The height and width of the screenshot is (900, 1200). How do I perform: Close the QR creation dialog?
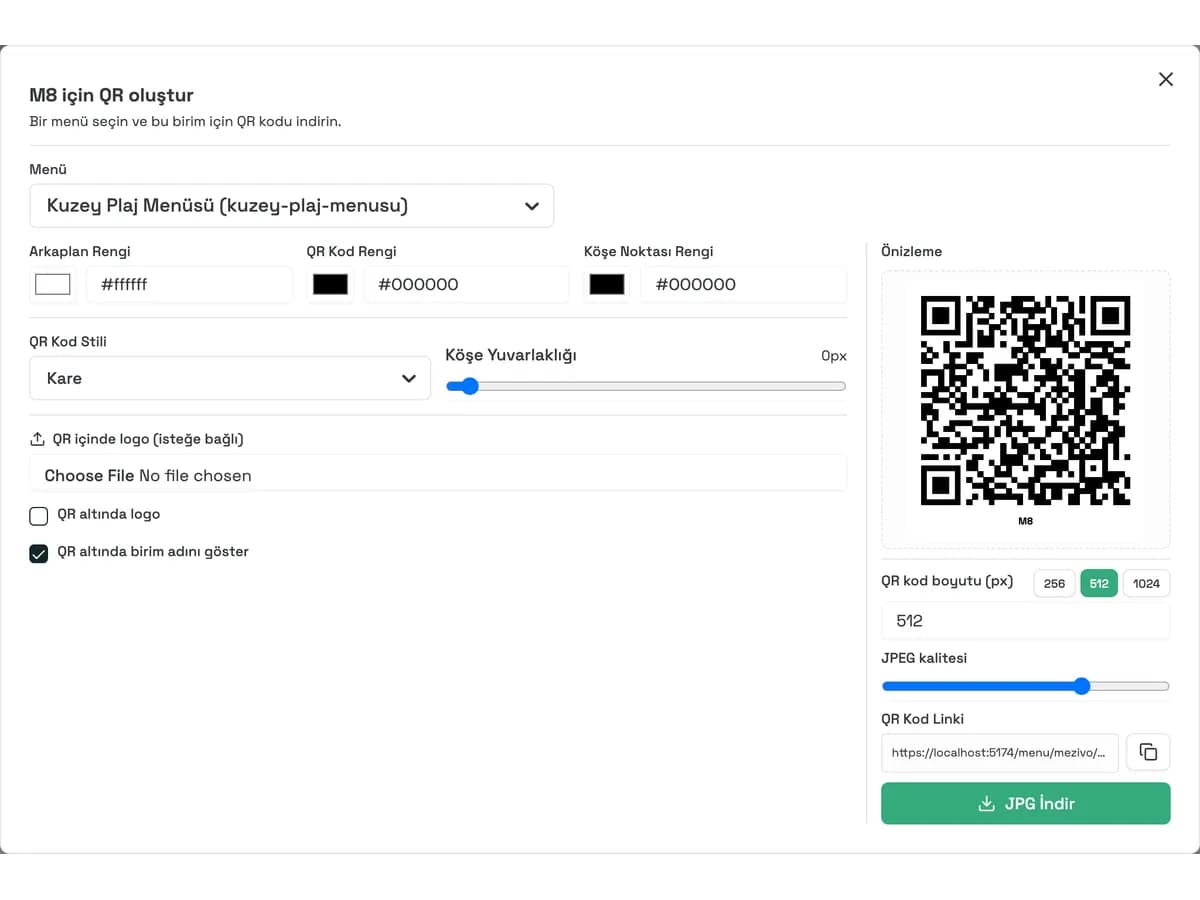pos(1165,79)
